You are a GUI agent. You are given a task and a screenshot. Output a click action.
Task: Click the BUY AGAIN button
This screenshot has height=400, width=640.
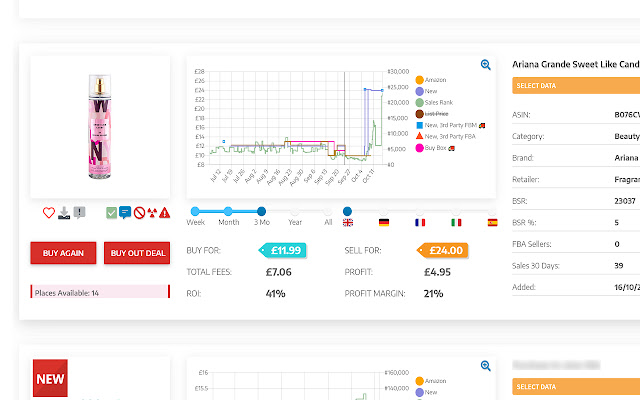pos(63,253)
